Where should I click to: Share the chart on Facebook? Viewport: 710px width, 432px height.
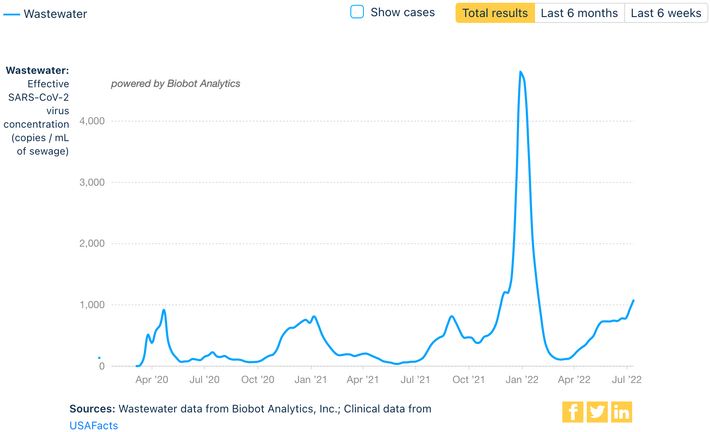coord(573,411)
